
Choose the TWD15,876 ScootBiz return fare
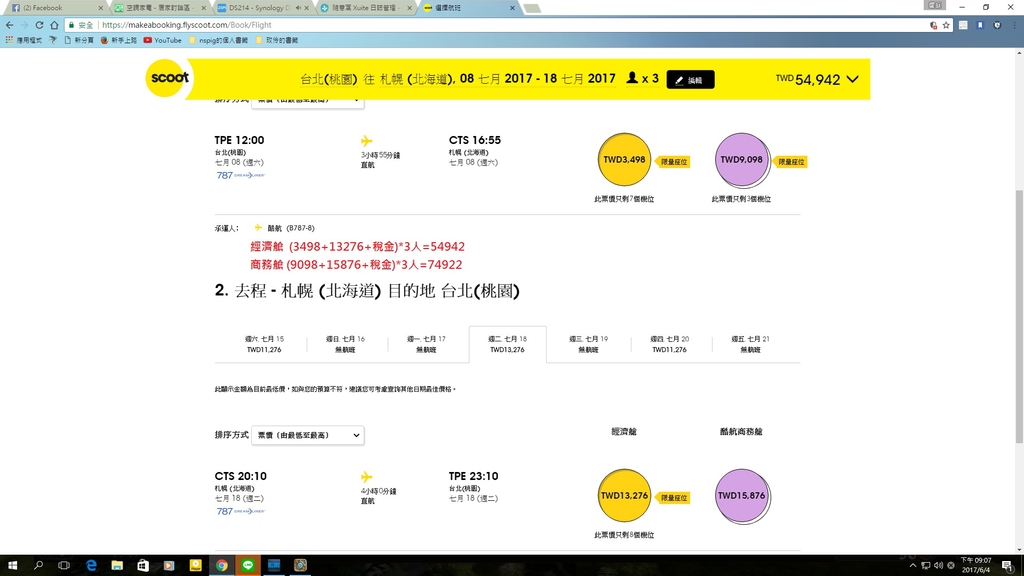pyautogui.click(x=741, y=496)
